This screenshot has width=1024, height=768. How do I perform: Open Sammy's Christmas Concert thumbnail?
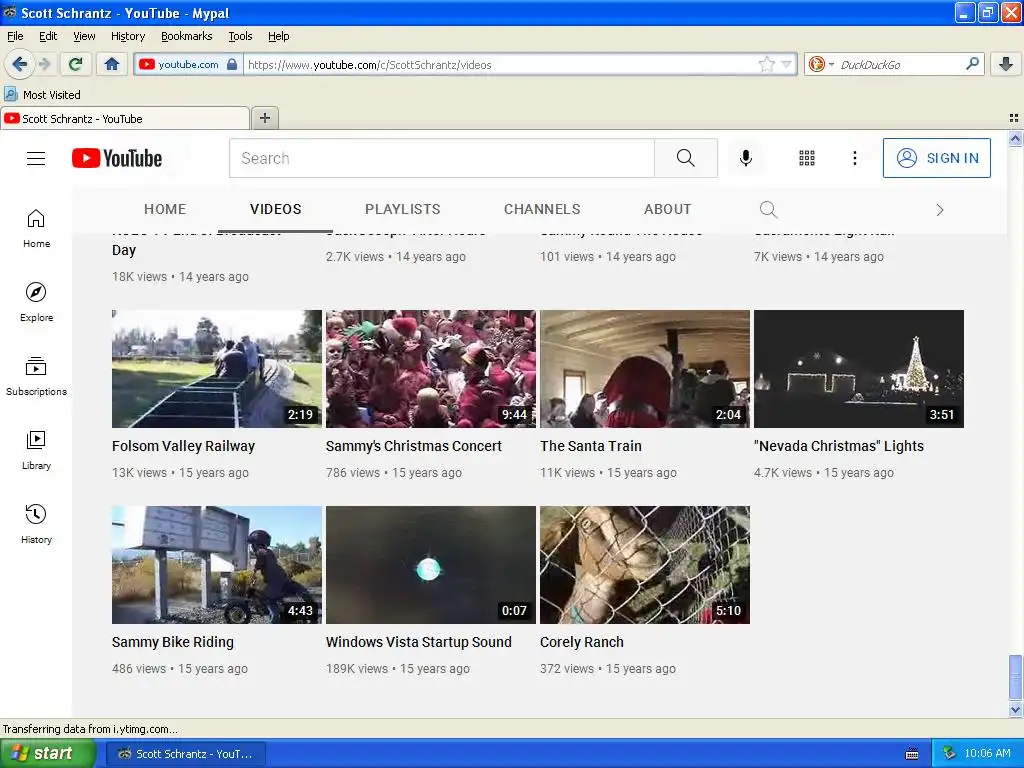tap(431, 369)
